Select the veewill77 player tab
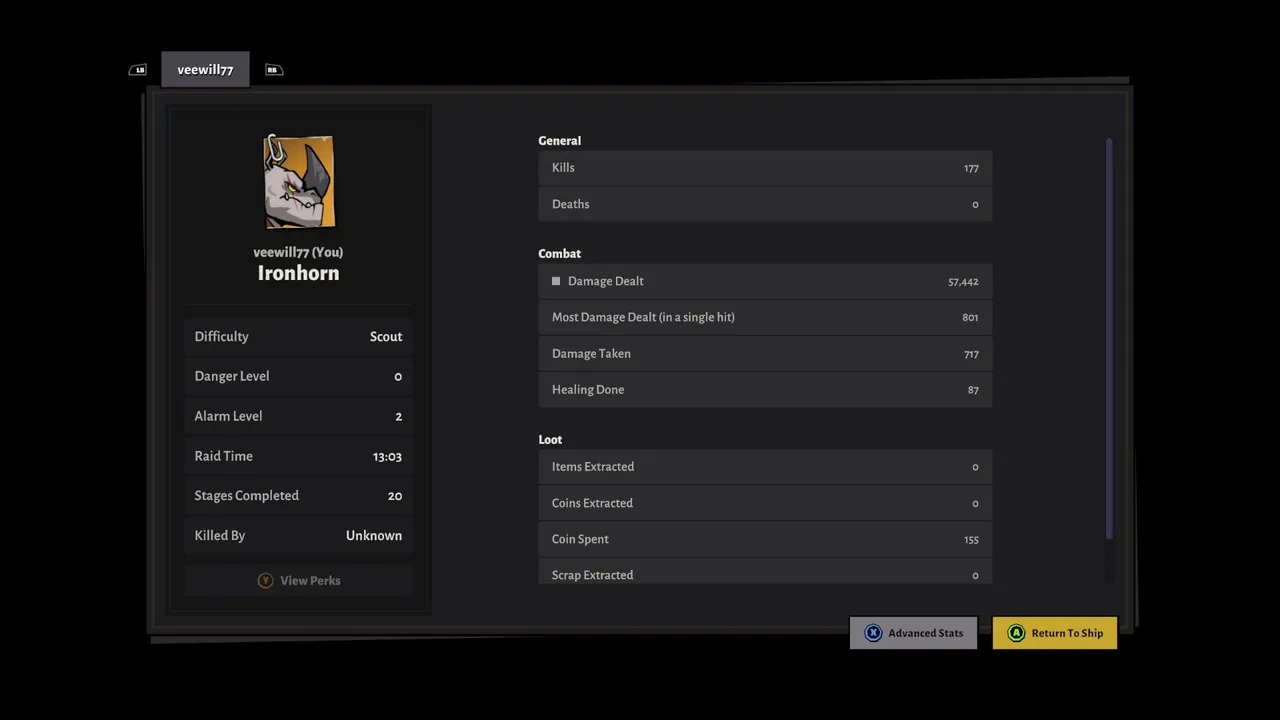 tap(205, 70)
